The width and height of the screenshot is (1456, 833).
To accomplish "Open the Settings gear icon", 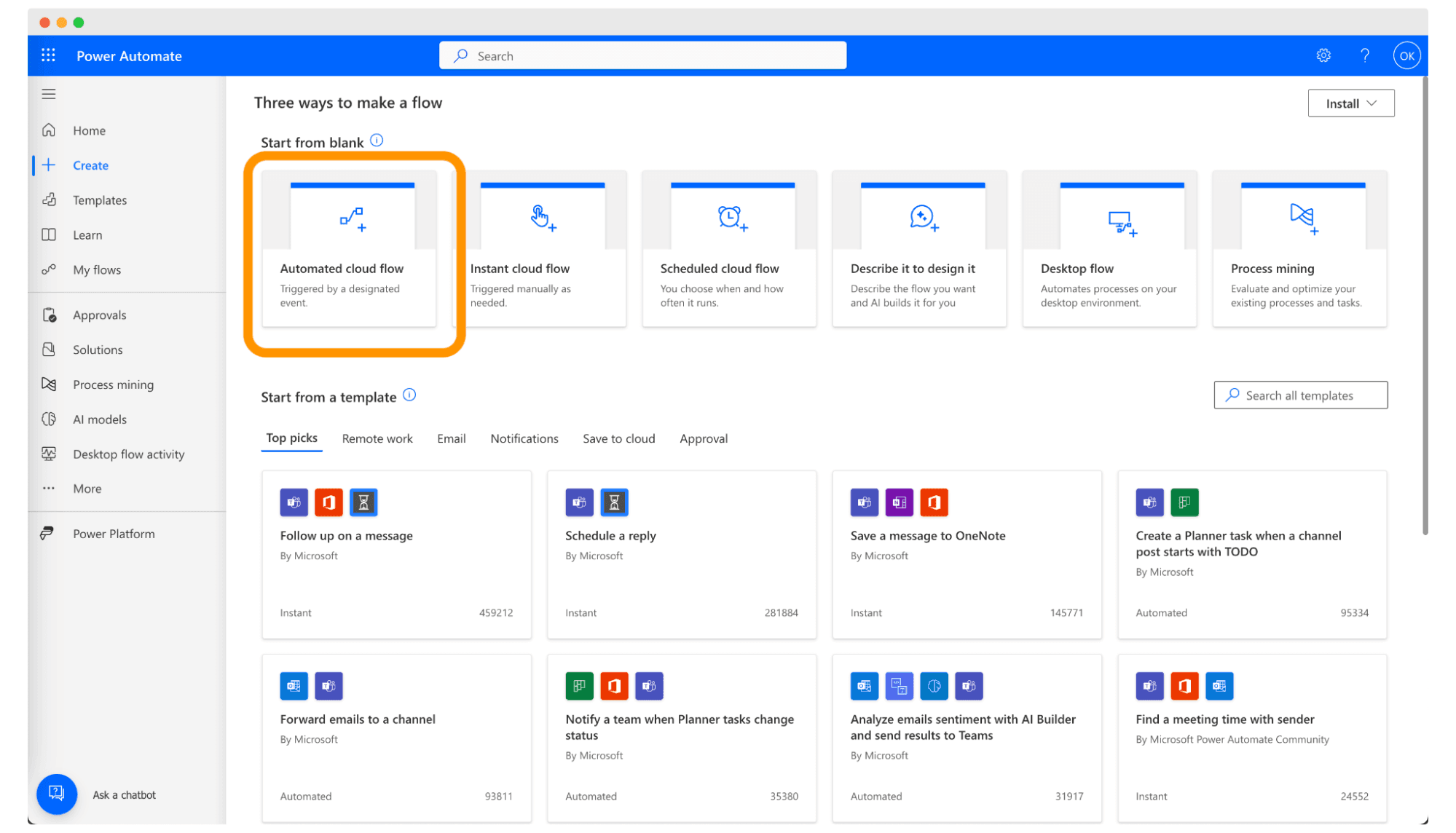I will [1323, 55].
